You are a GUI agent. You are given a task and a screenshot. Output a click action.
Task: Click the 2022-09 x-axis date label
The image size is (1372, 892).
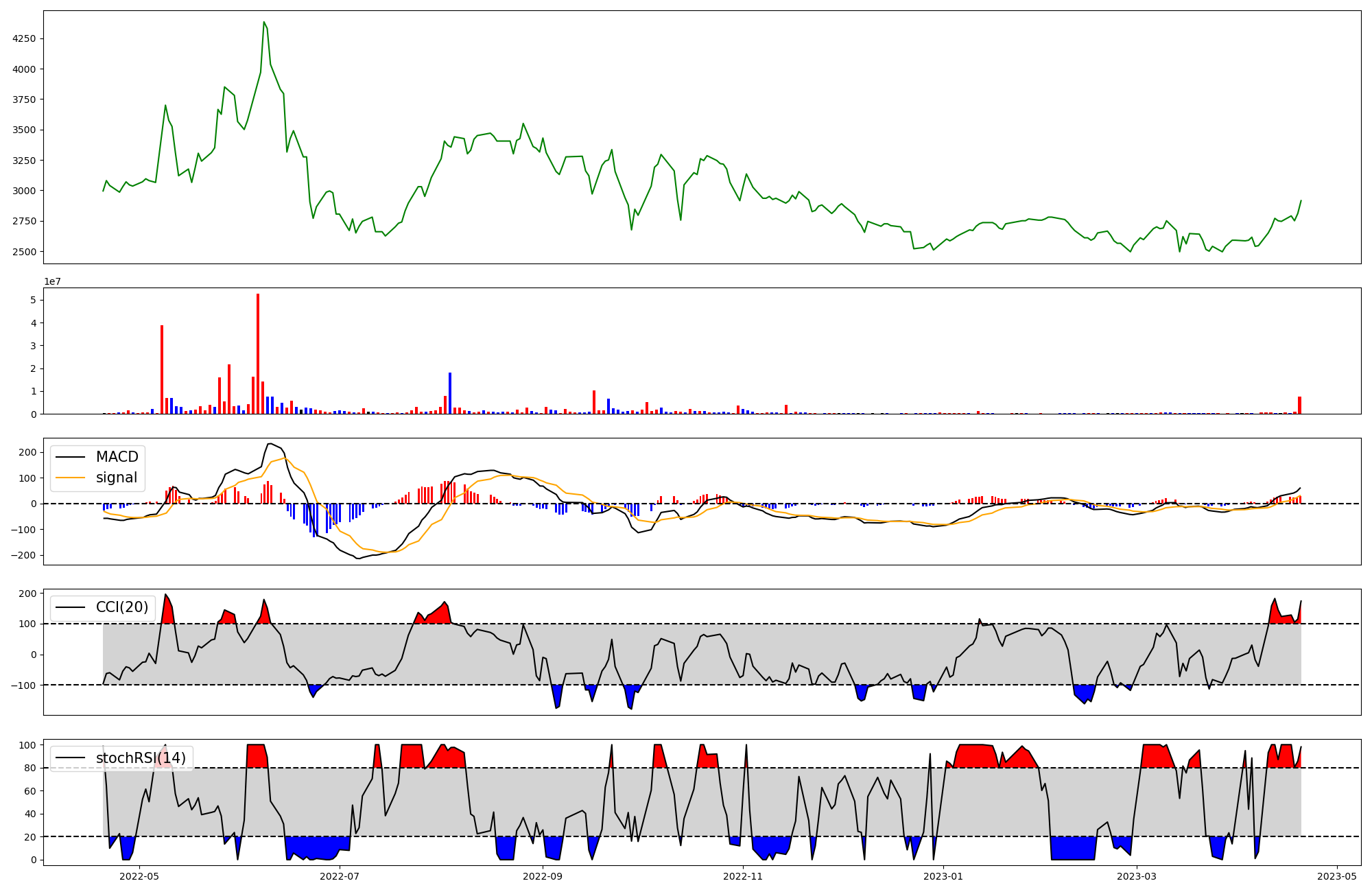click(x=543, y=876)
